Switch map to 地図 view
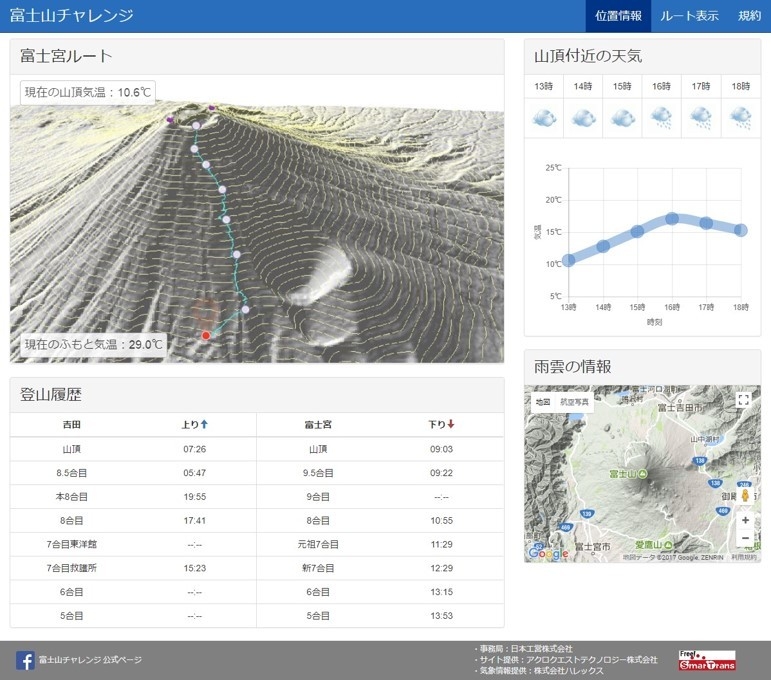 point(542,402)
